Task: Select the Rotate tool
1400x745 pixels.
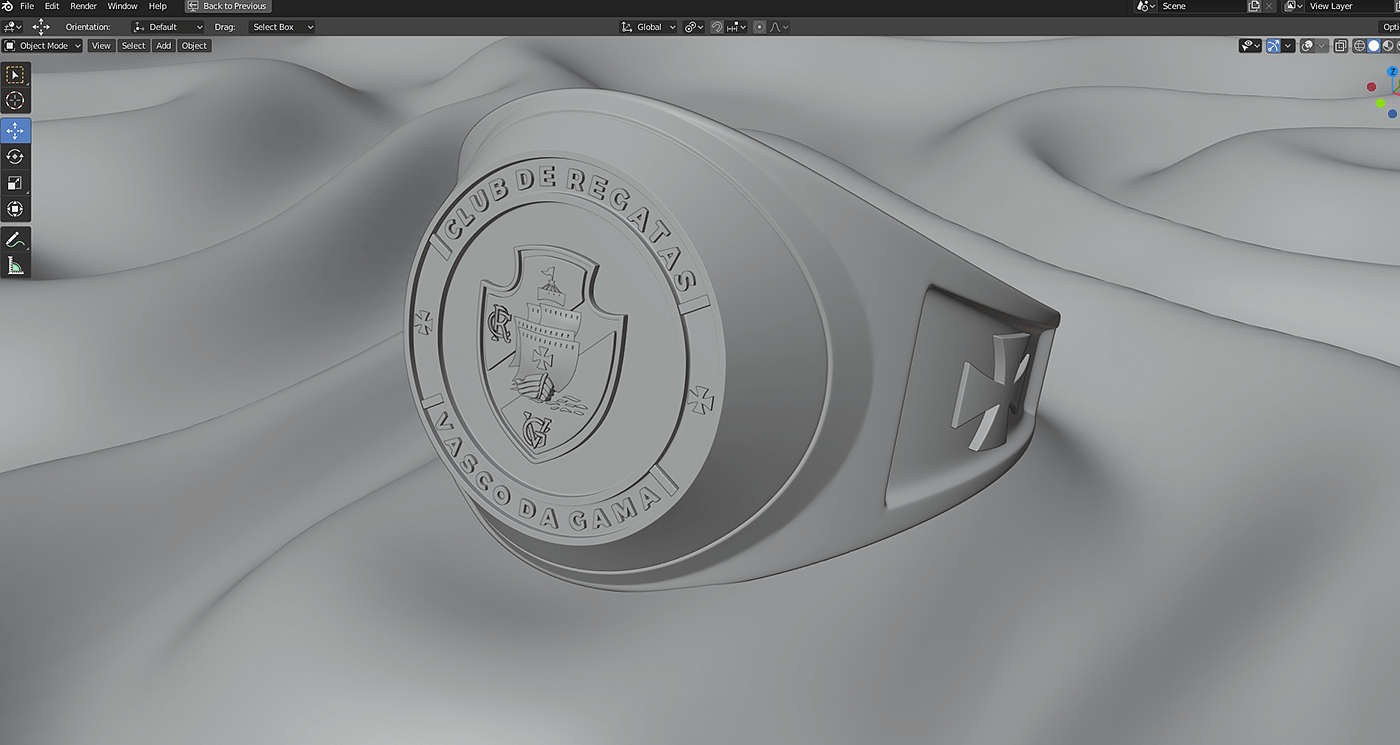Action: click(15, 157)
